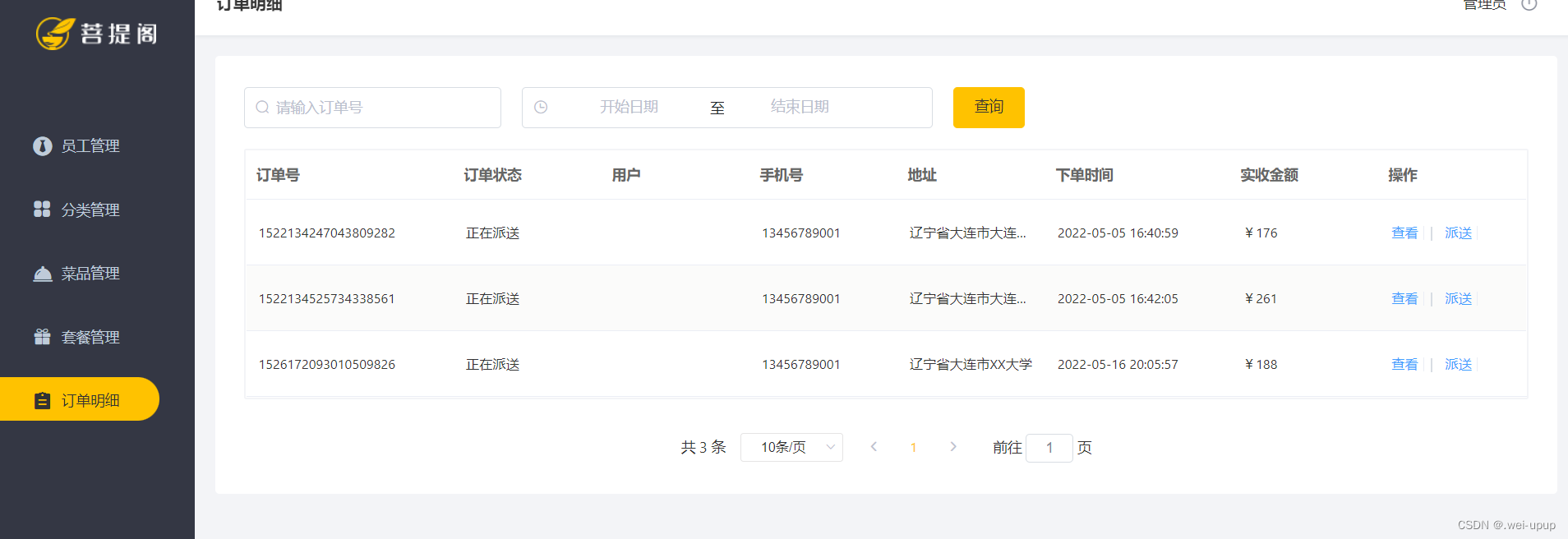Click 查看 for order 1522134525734338561
Viewport: 1568px width, 539px height.
coord(1404,299)
